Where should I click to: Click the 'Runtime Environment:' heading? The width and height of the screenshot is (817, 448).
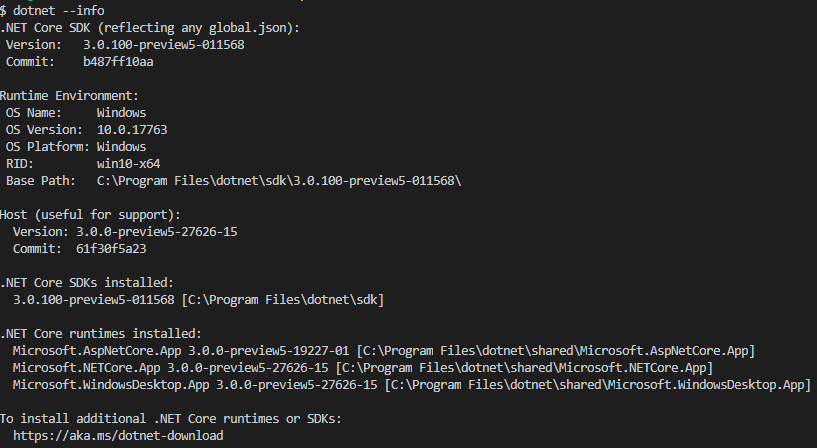69,96
